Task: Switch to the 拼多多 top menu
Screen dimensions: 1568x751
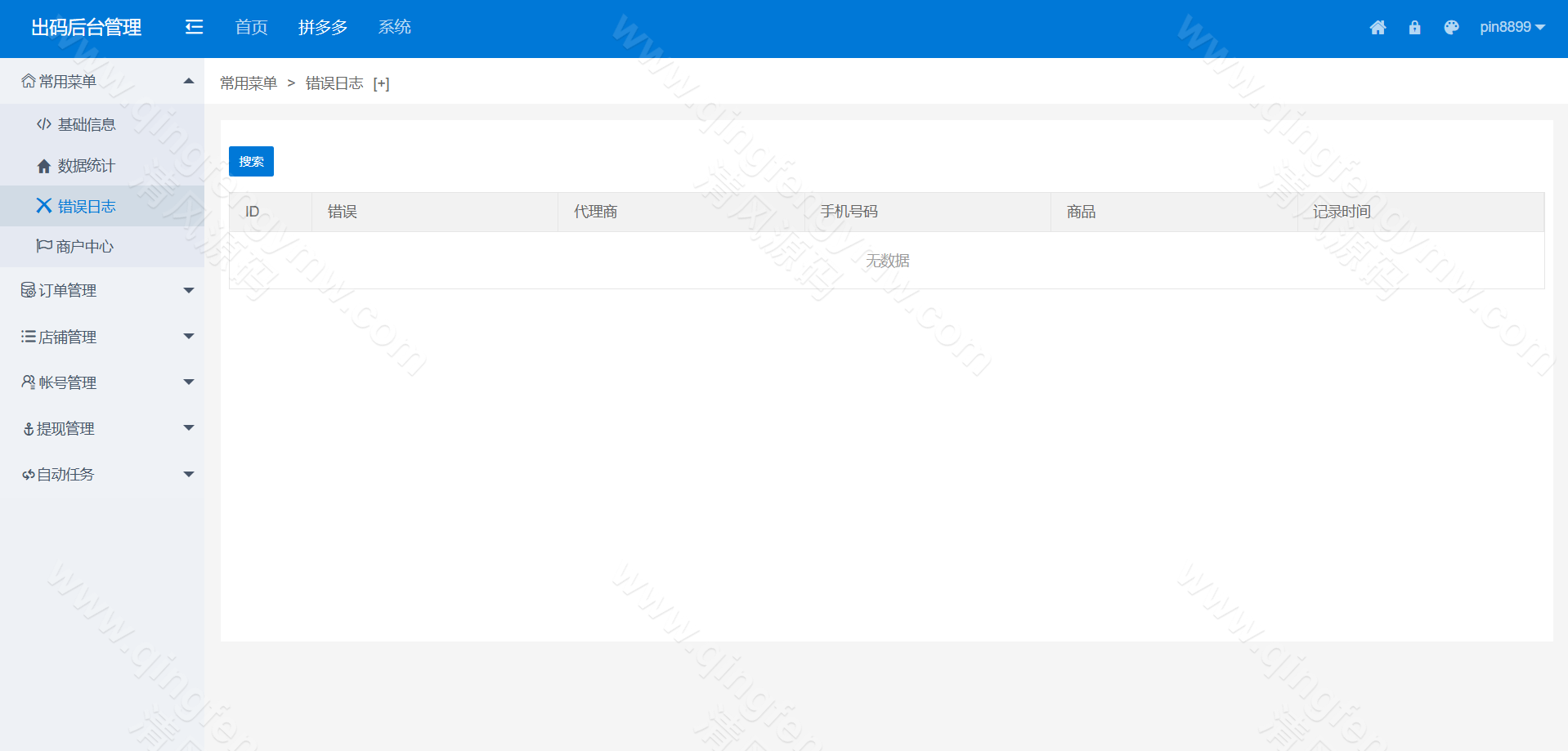Action: (323, 28)
